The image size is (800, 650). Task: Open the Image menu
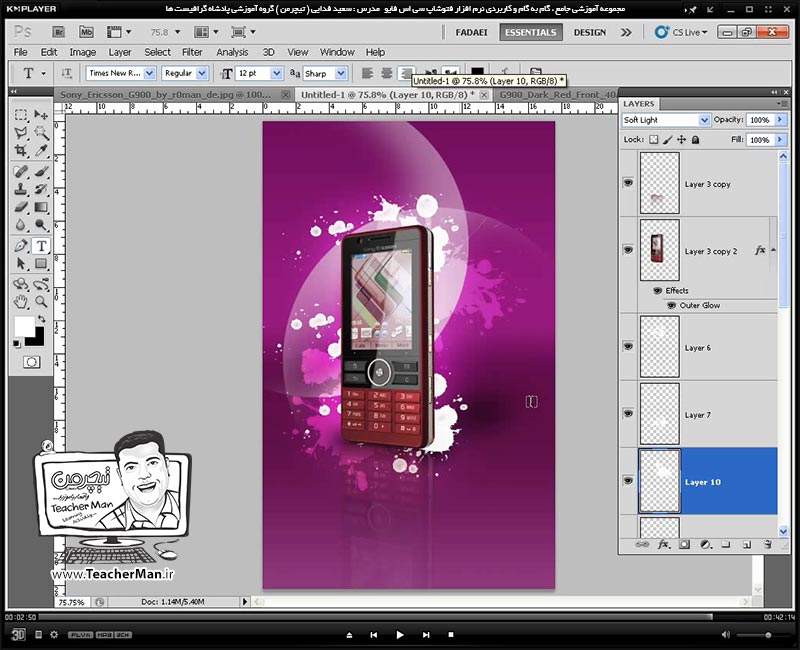(x=83, y=52)
